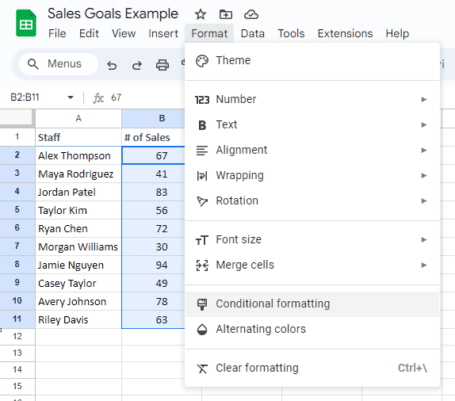Click the Alex Thompson cell
The image size is (455, 401).
[x=78, y=156]
